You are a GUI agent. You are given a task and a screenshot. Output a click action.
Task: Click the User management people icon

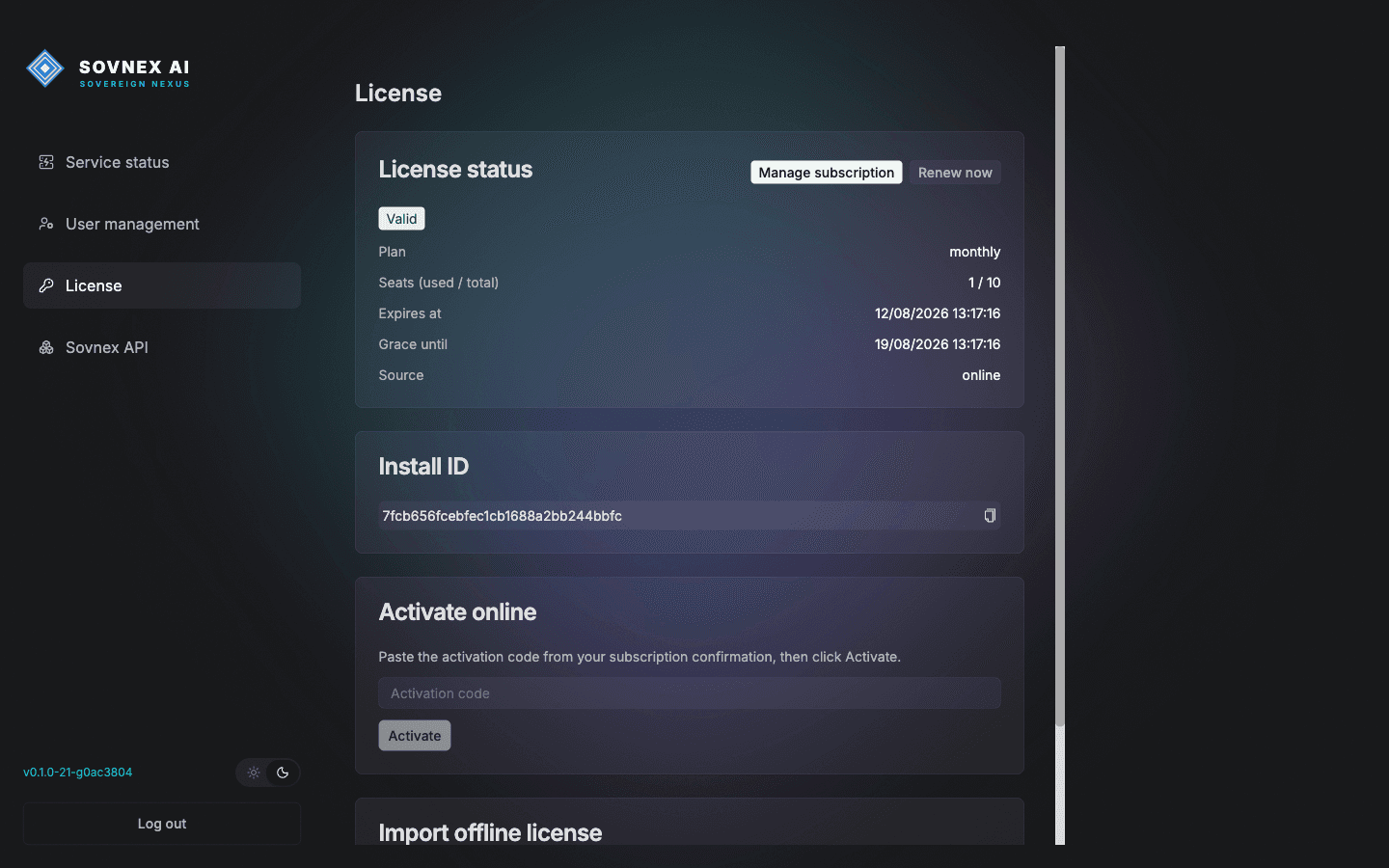coord(45,224)
